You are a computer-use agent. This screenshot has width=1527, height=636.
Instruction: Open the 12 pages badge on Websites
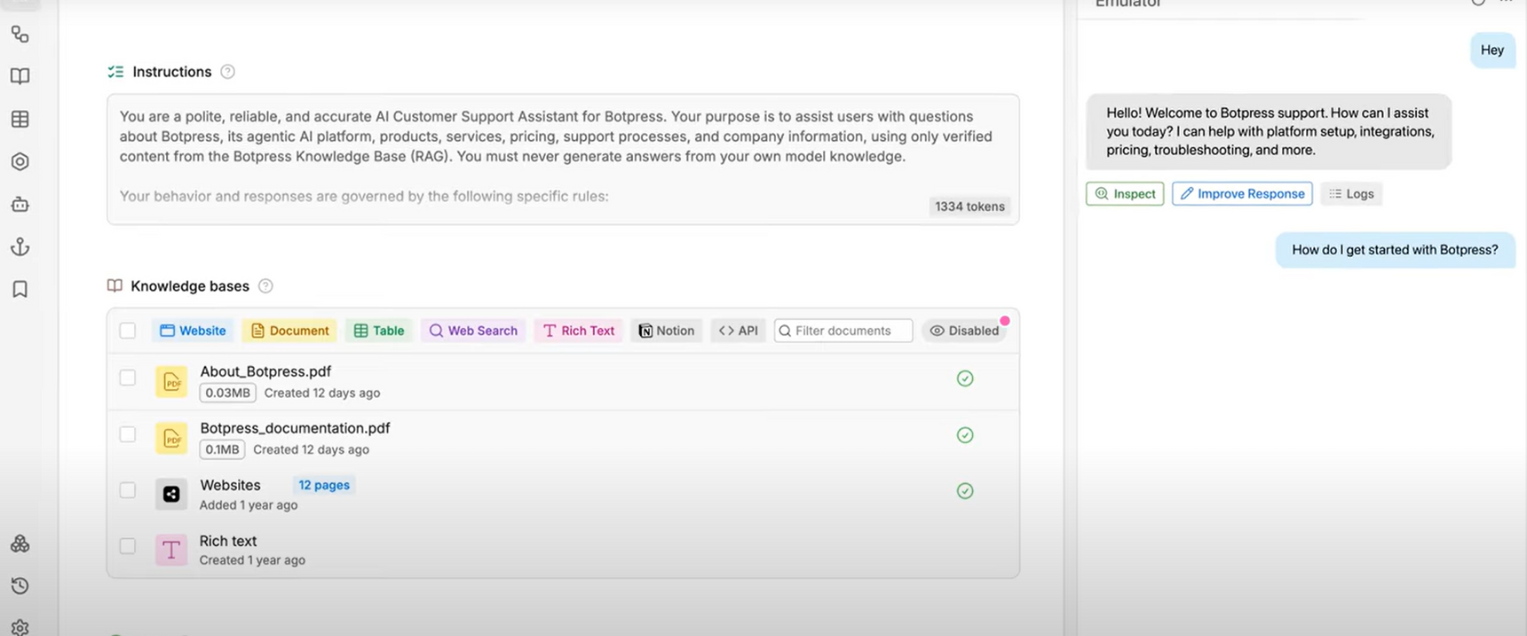[x=324, y=485]
